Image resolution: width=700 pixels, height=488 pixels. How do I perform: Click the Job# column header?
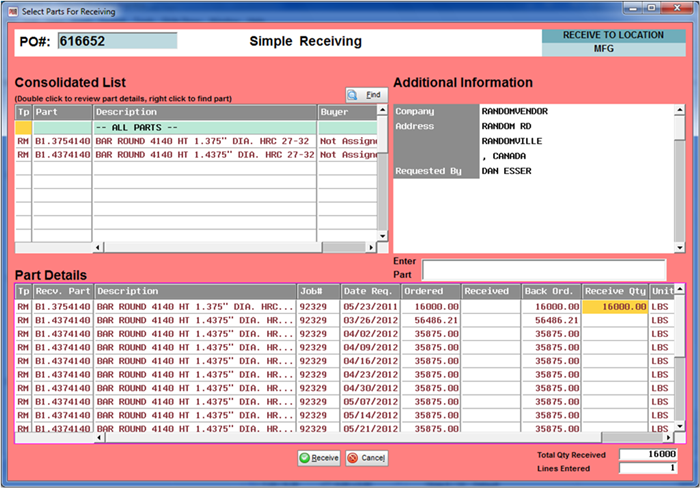pyautogui.click(x=318, y=291)
